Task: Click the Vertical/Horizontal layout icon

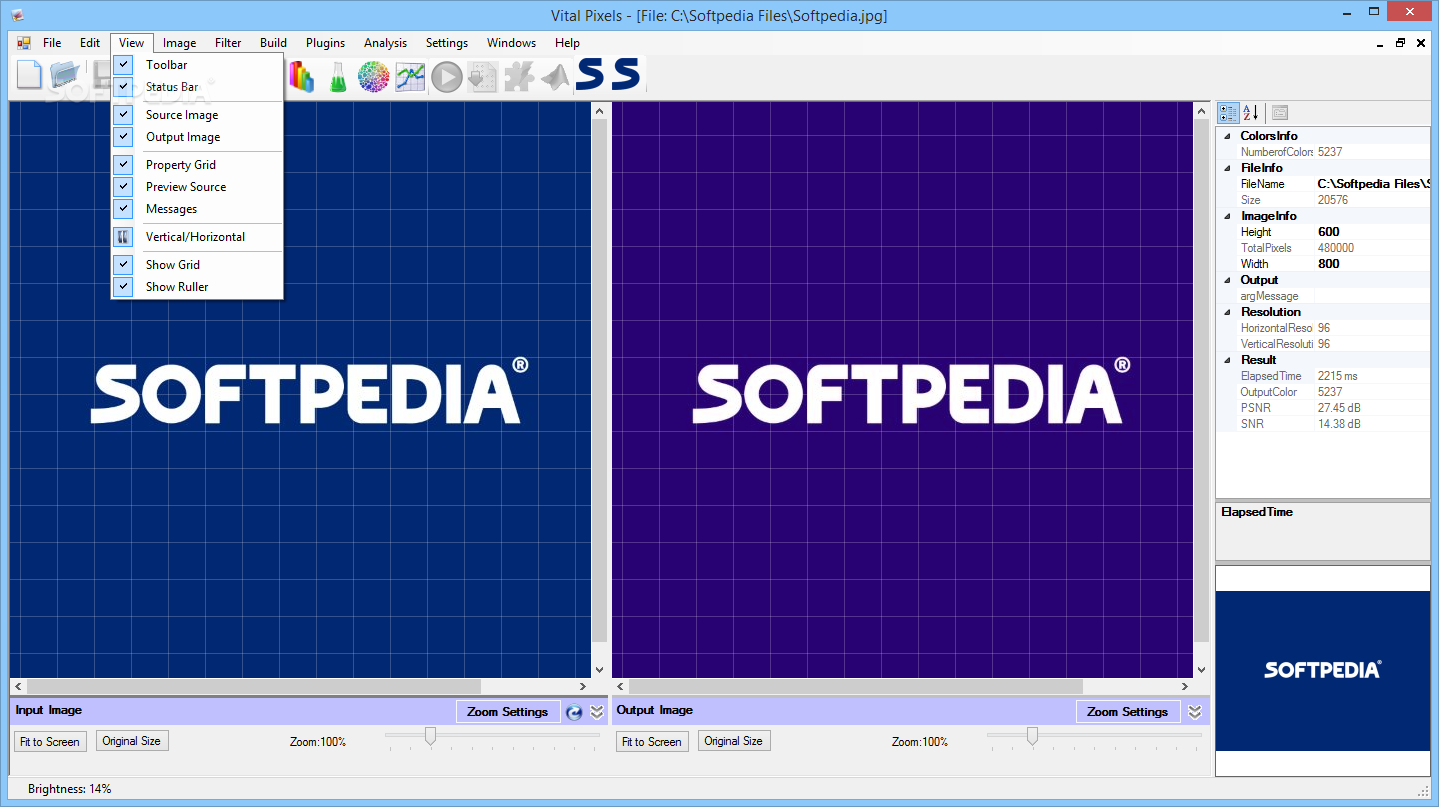Action: (123, 237)
